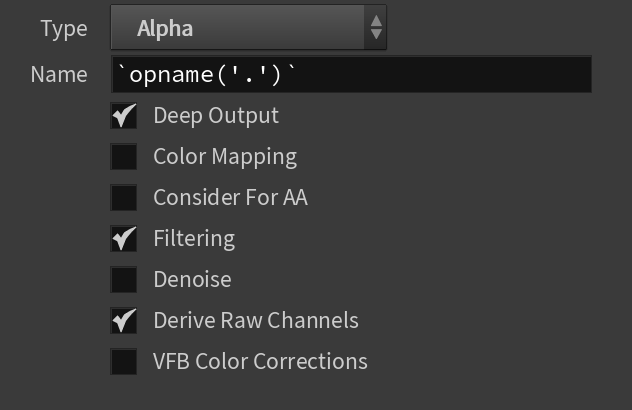Turn on the Denoise checkbox
Viewport: 632px width, 410px height.
124,279
